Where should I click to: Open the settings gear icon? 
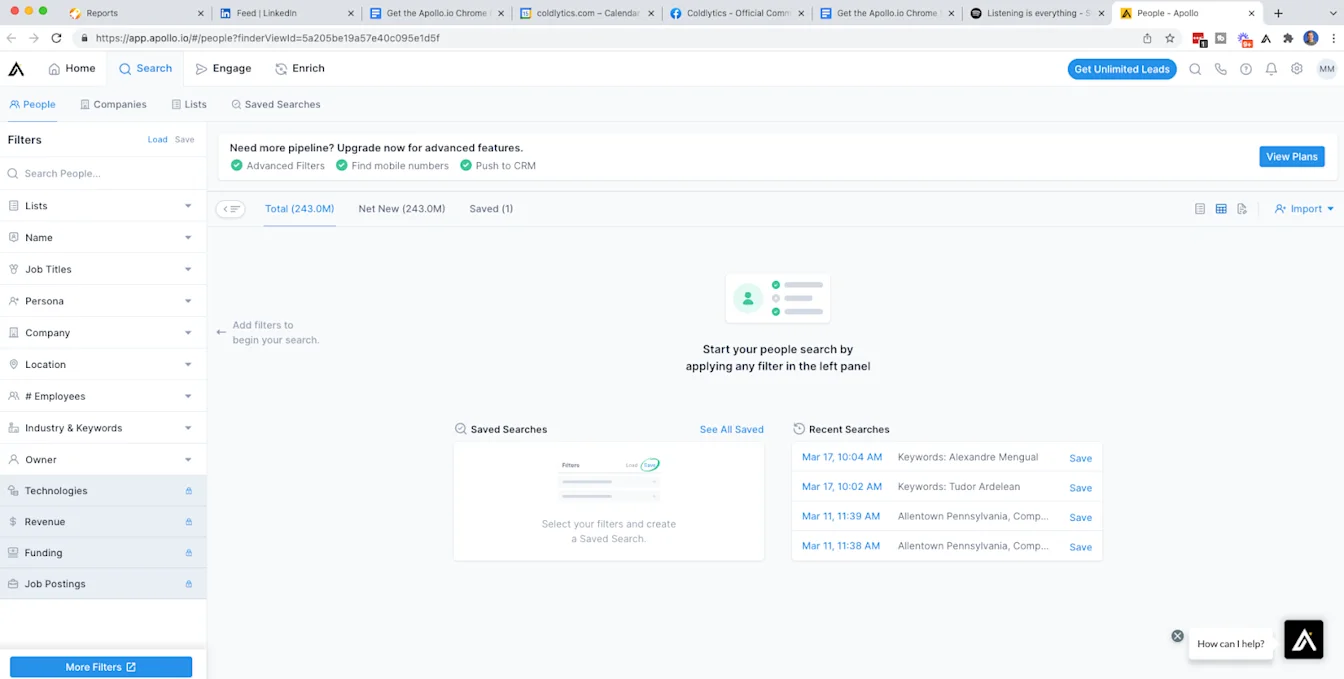[1297, 69]
